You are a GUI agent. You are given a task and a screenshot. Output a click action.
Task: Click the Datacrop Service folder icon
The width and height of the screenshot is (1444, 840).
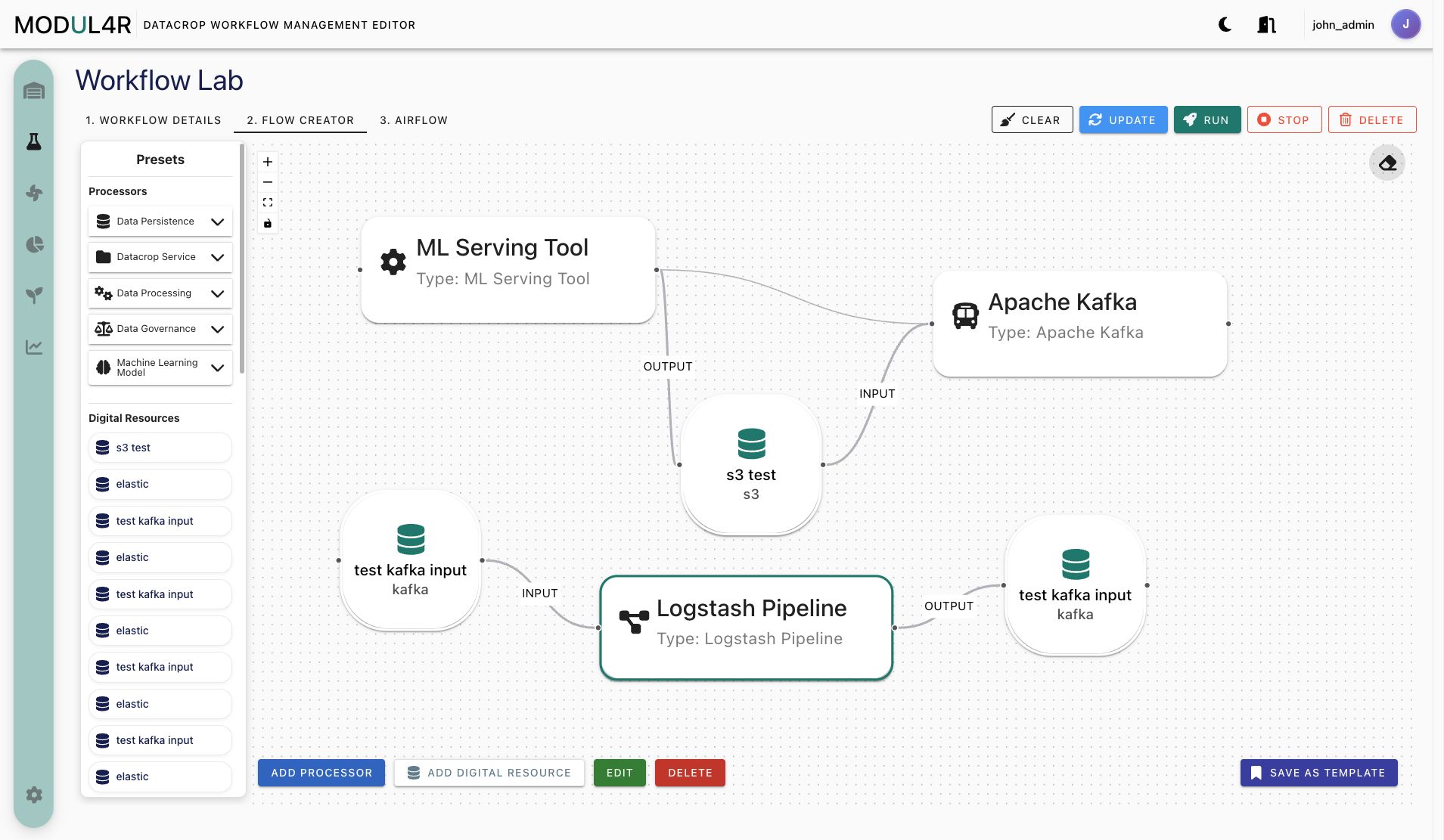pos(104,257)
